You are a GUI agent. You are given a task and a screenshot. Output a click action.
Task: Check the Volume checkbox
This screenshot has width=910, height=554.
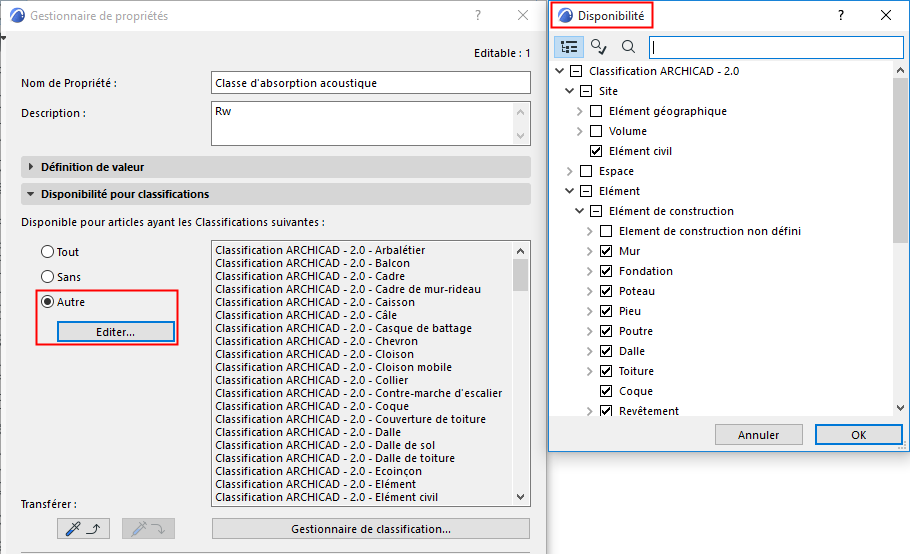596,131
